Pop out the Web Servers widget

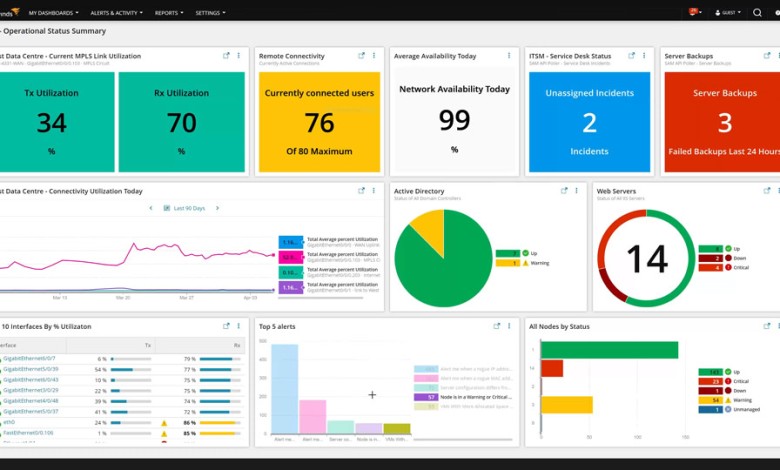pyautogui.click(x=767, y=190)
